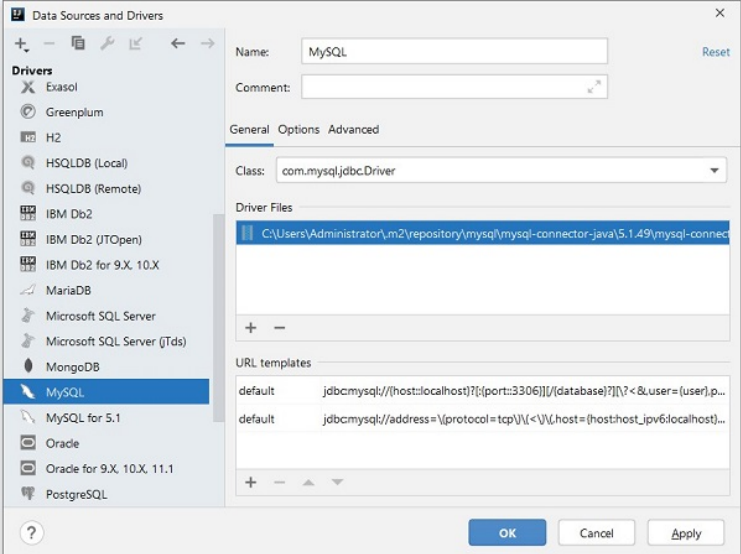Click the remove minus icon in left toolbar

point(49,44)
